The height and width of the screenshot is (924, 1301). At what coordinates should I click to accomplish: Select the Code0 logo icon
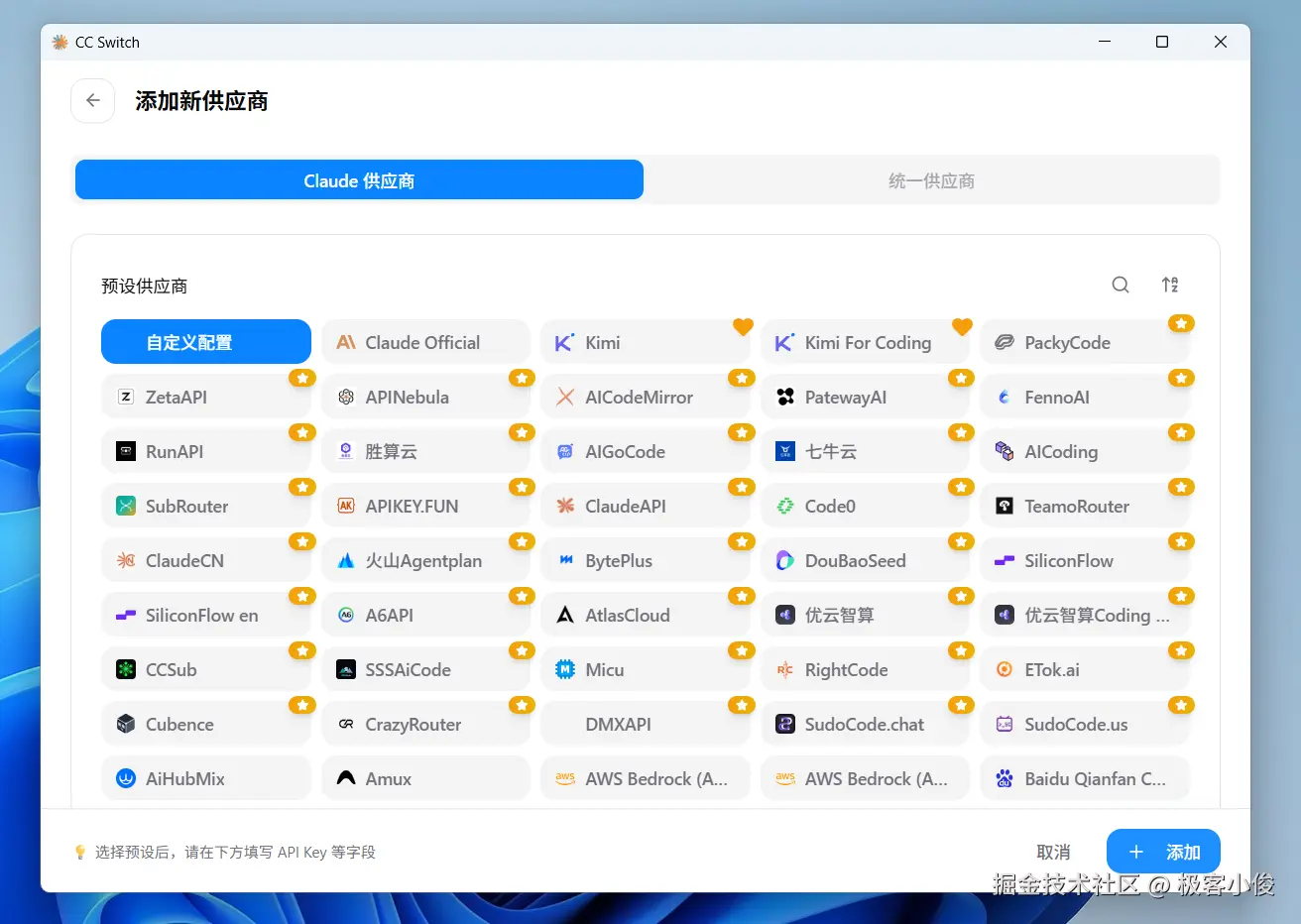(x=785, y=506)
